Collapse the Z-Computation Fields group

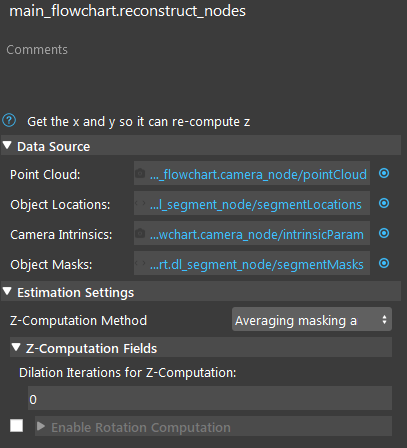(16, 347)
